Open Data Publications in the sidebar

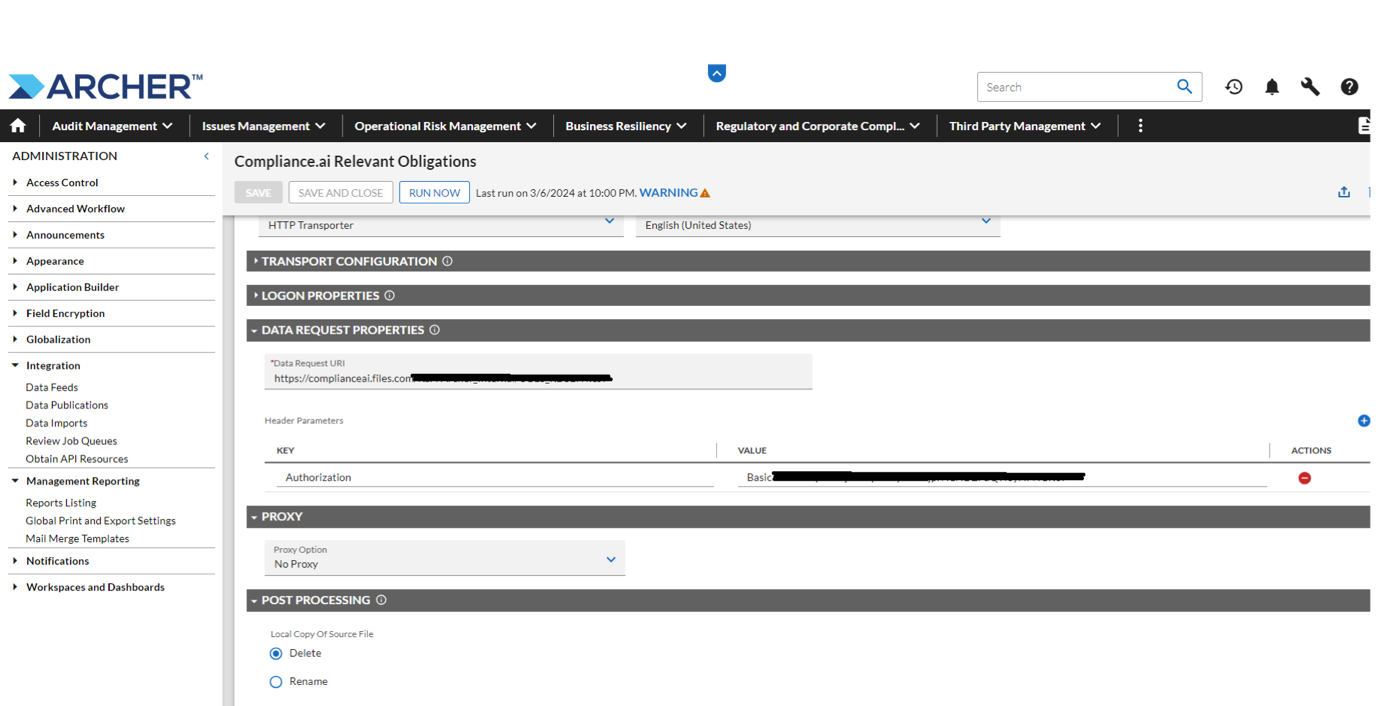67,405
